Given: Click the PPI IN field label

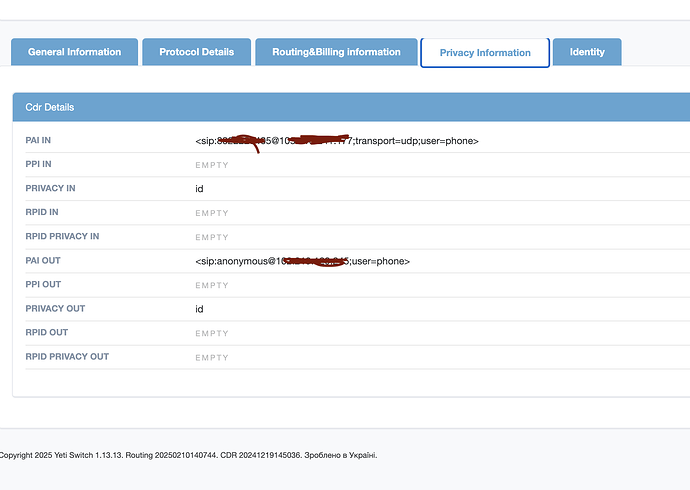Looking at the screenshot, I should [x=39, y=164].
